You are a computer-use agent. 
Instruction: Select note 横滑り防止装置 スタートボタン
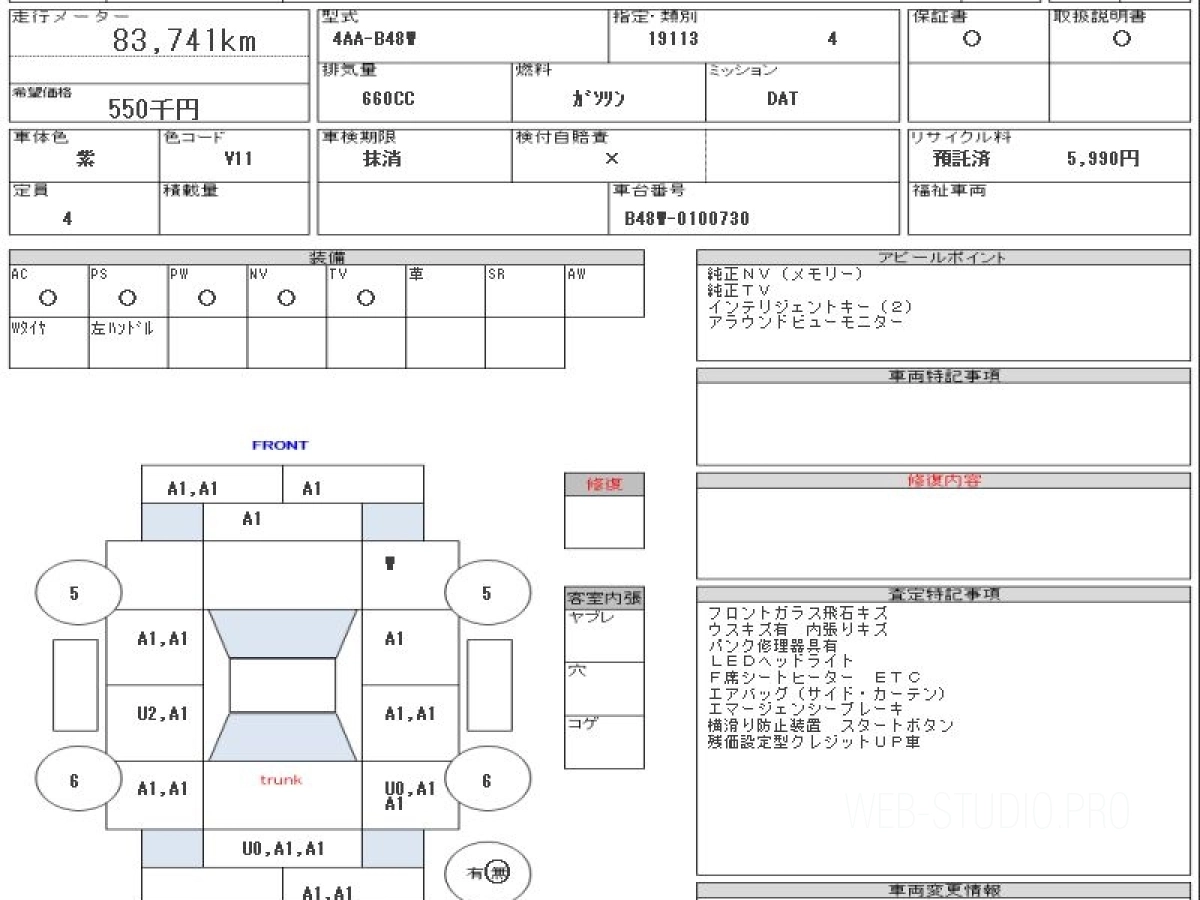coord(830,725)
